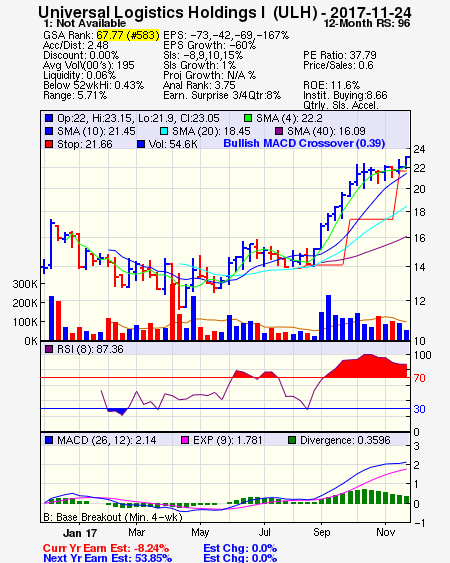Click Below 52wkHi: 0.43% entry

pyautogui.click(x=93, y=85)
